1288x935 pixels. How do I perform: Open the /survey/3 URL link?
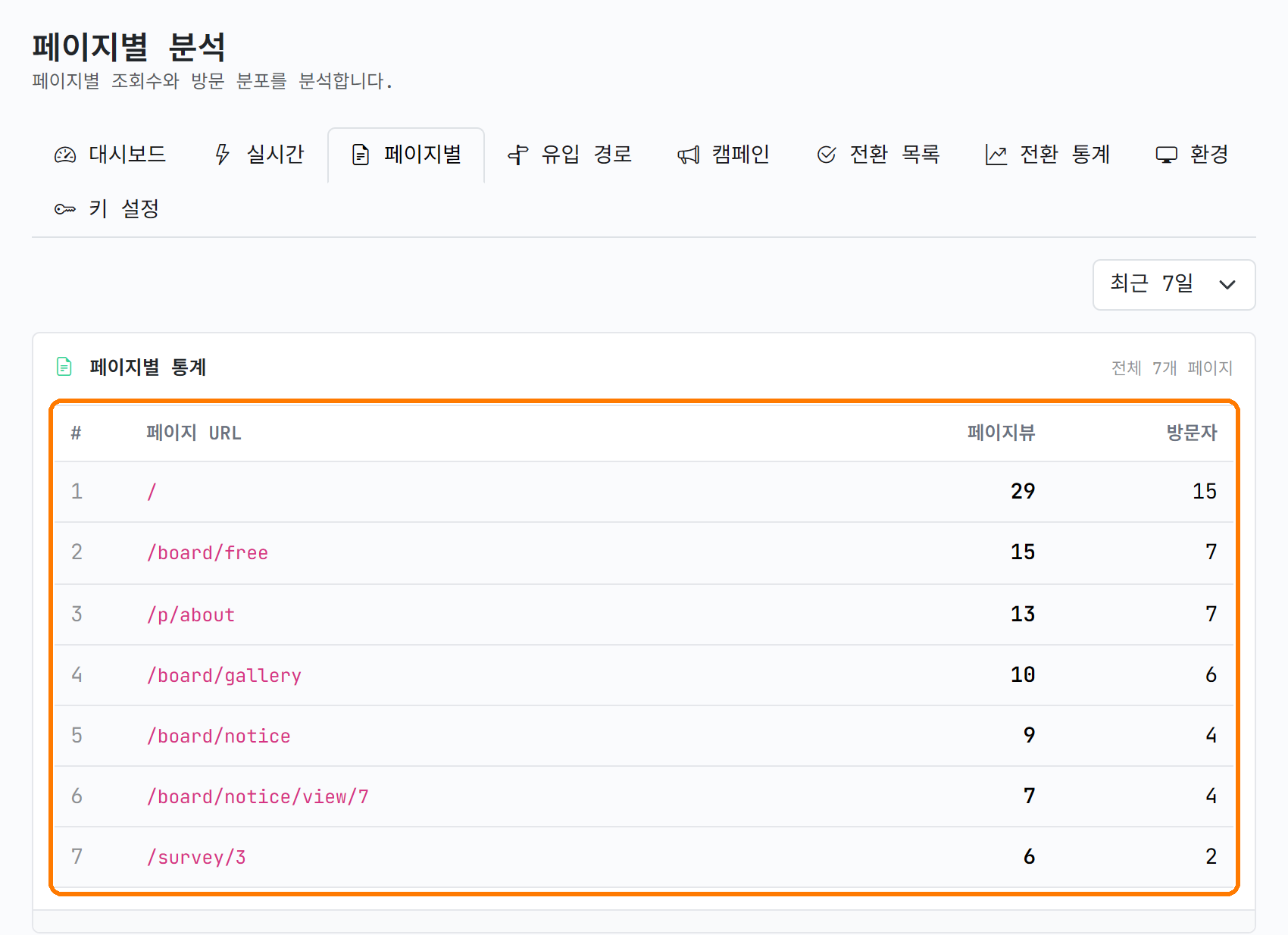click(196, 858)
